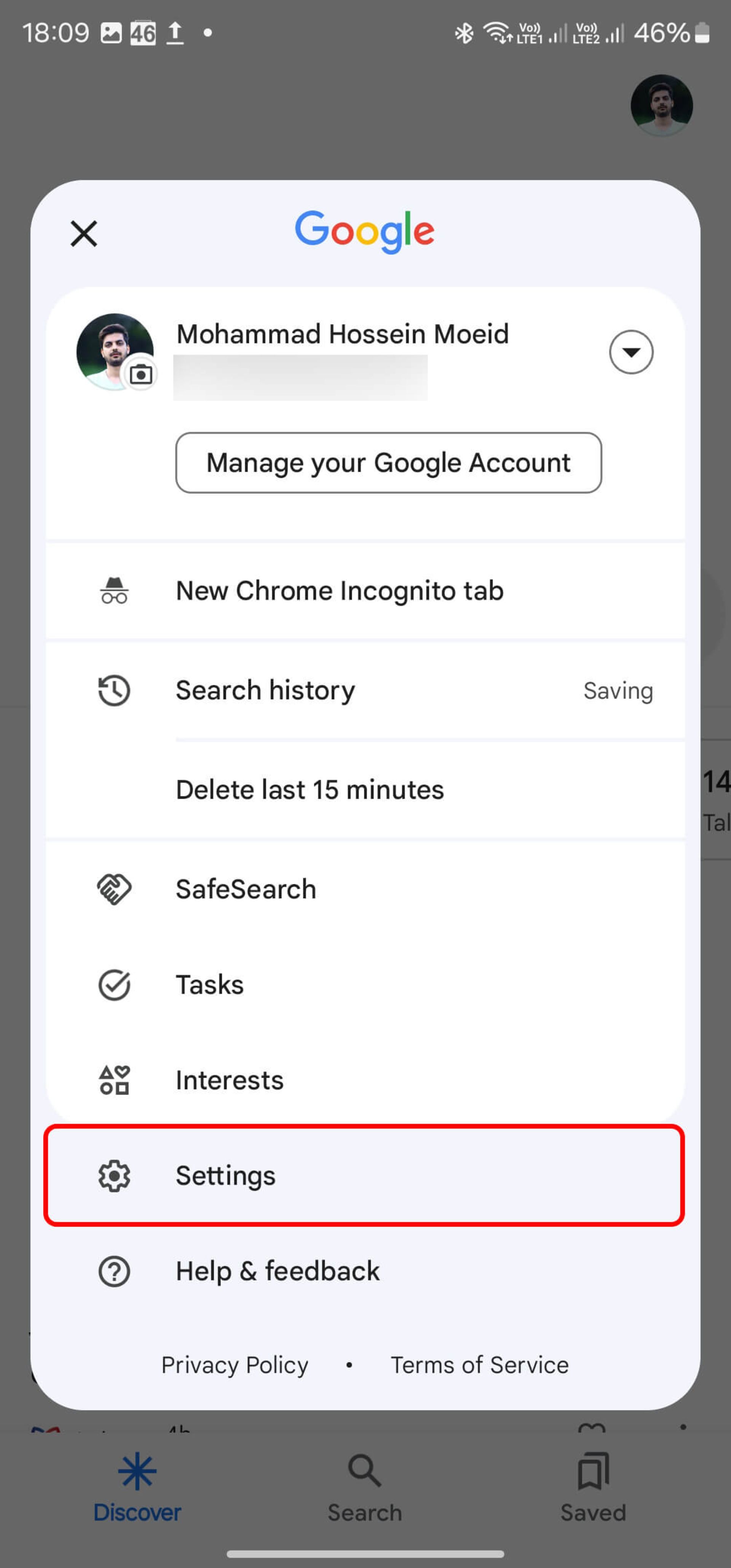Screen dimensions: 731x1568
Task: Select the SafeSearch handshake icon
Action: (x=115, y=889)
